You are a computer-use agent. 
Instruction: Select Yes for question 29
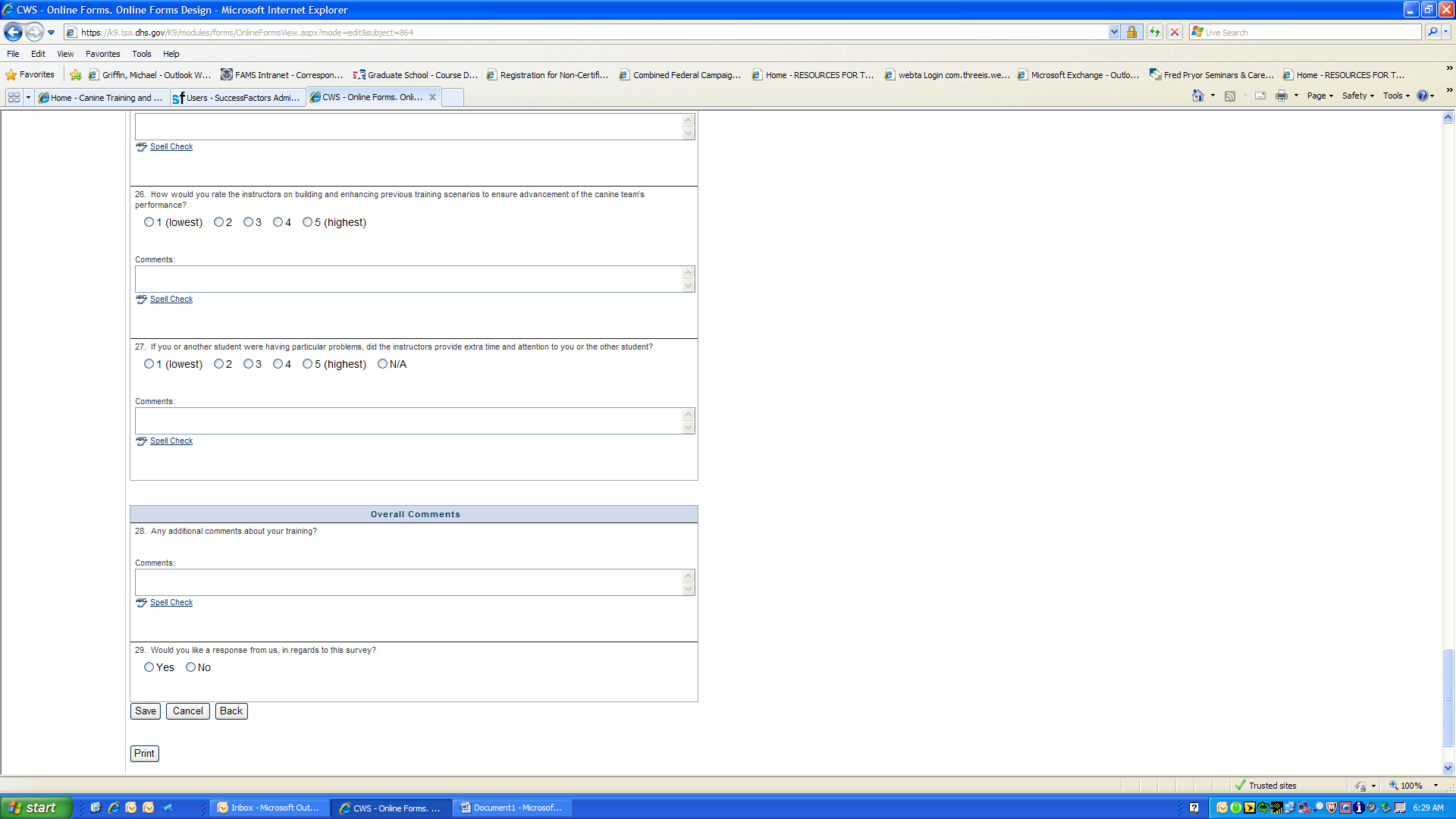point(149,667)
